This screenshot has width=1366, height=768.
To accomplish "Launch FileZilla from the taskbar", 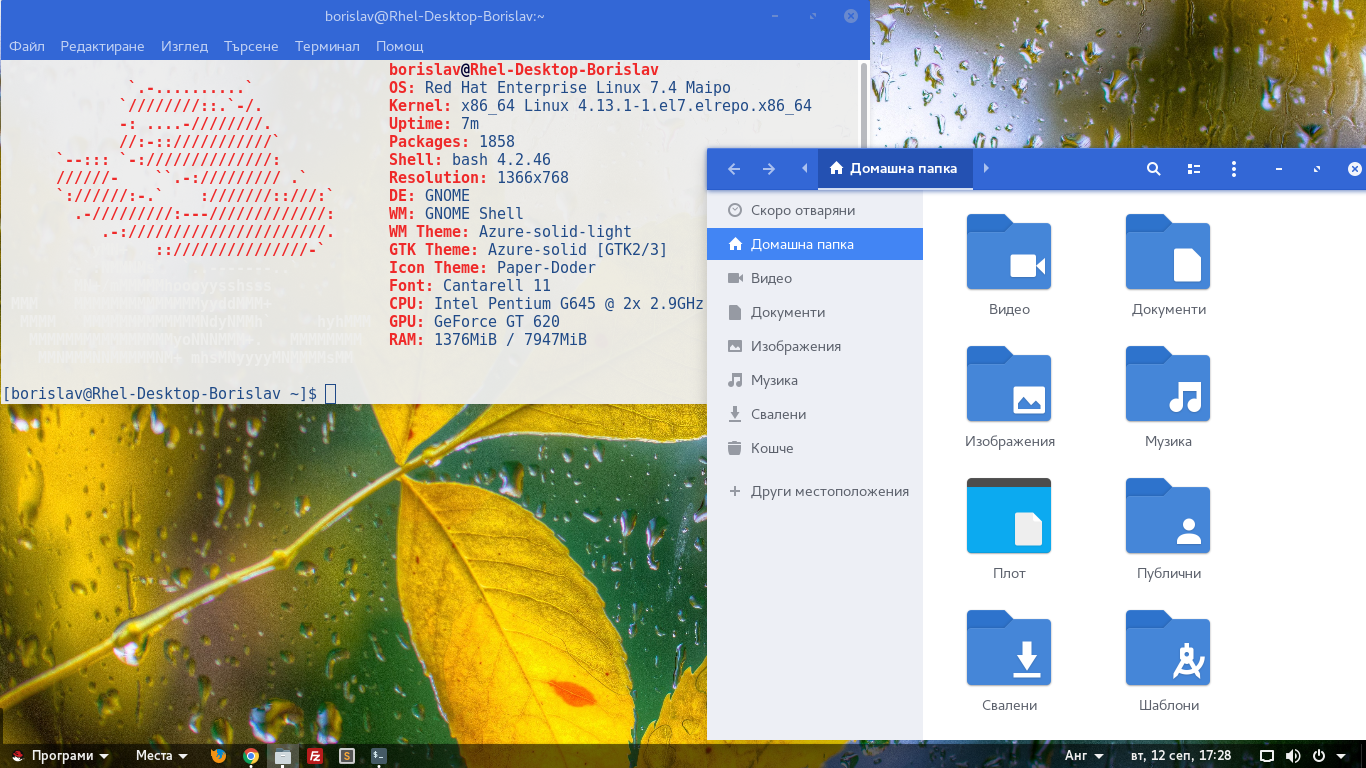I will 314,756.
